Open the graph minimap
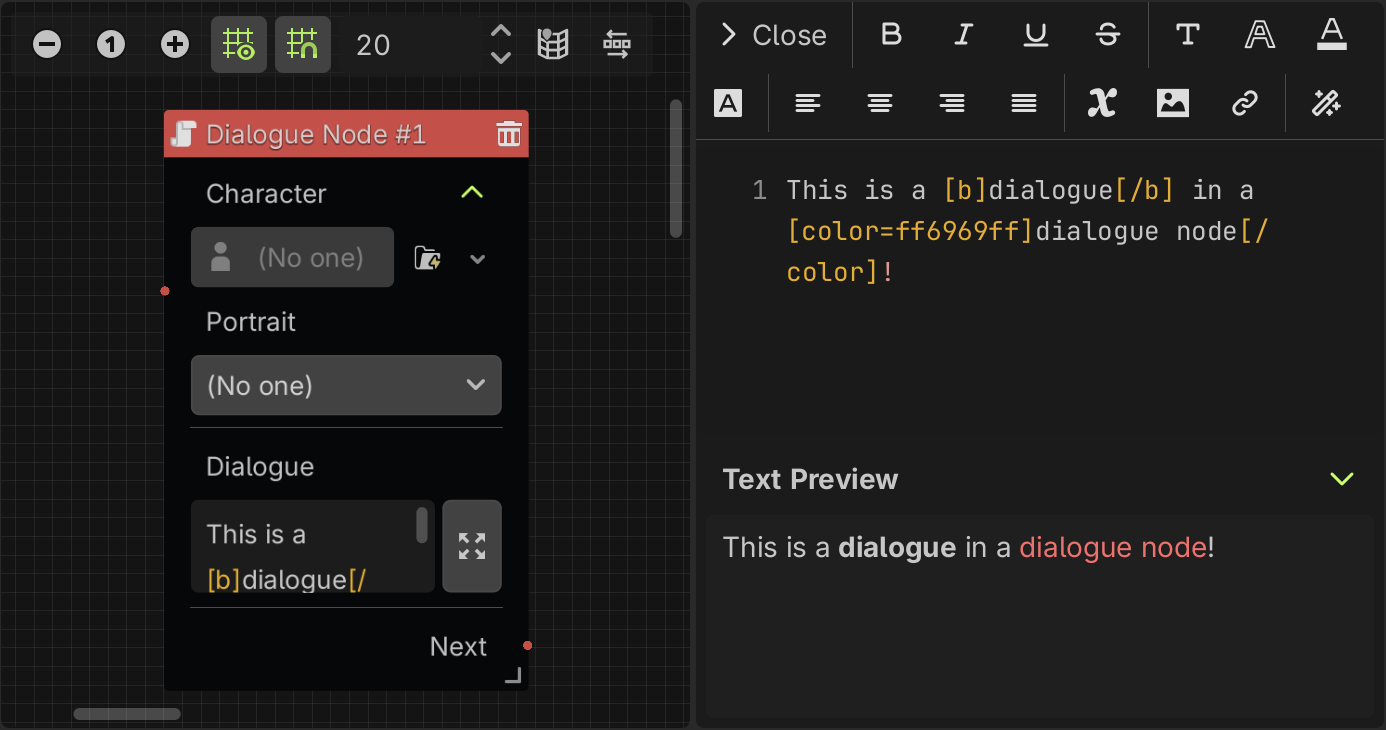The width and height of the screenshot is (1386, 730). (553, 44)
